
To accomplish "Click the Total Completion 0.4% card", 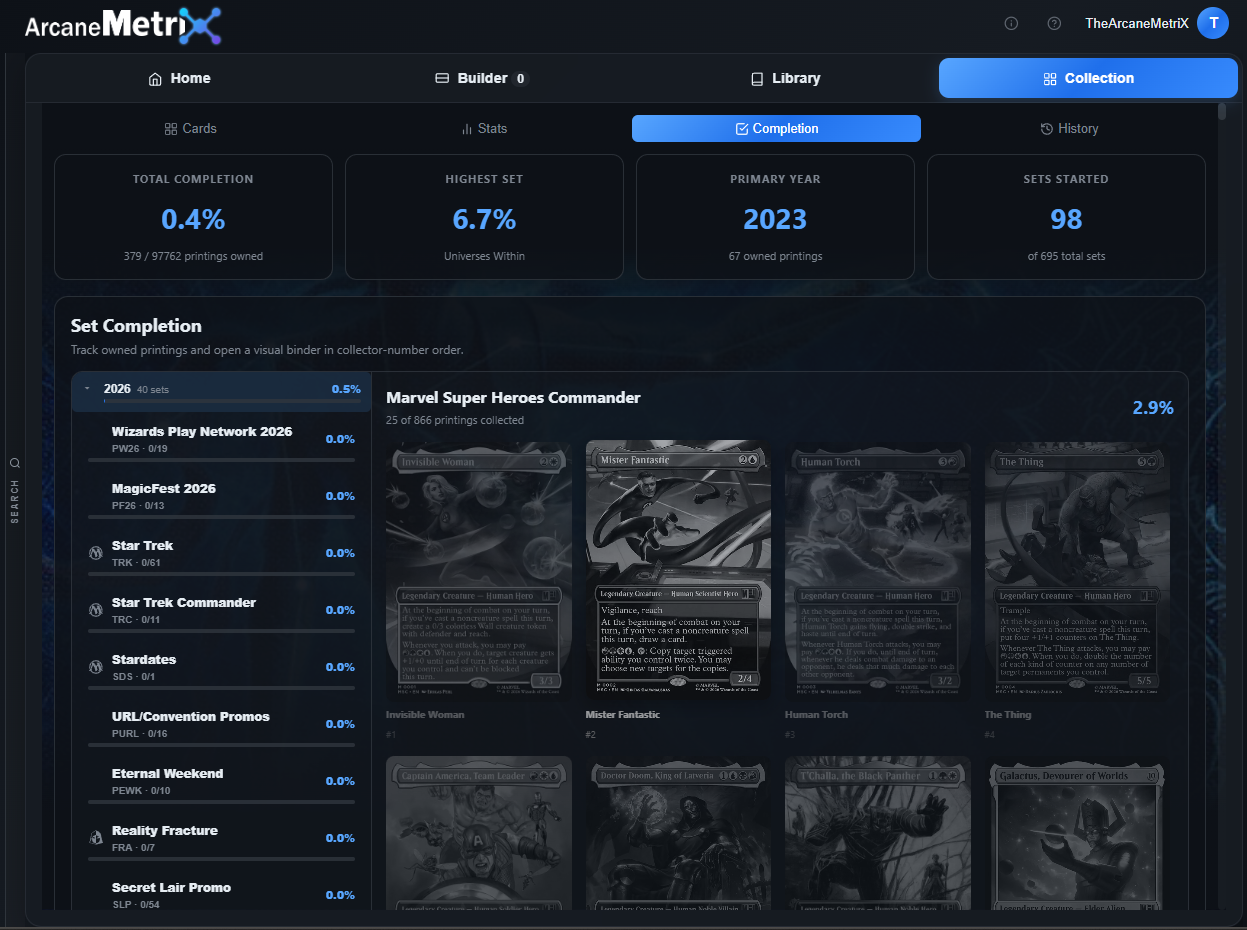I will (193, 217).
